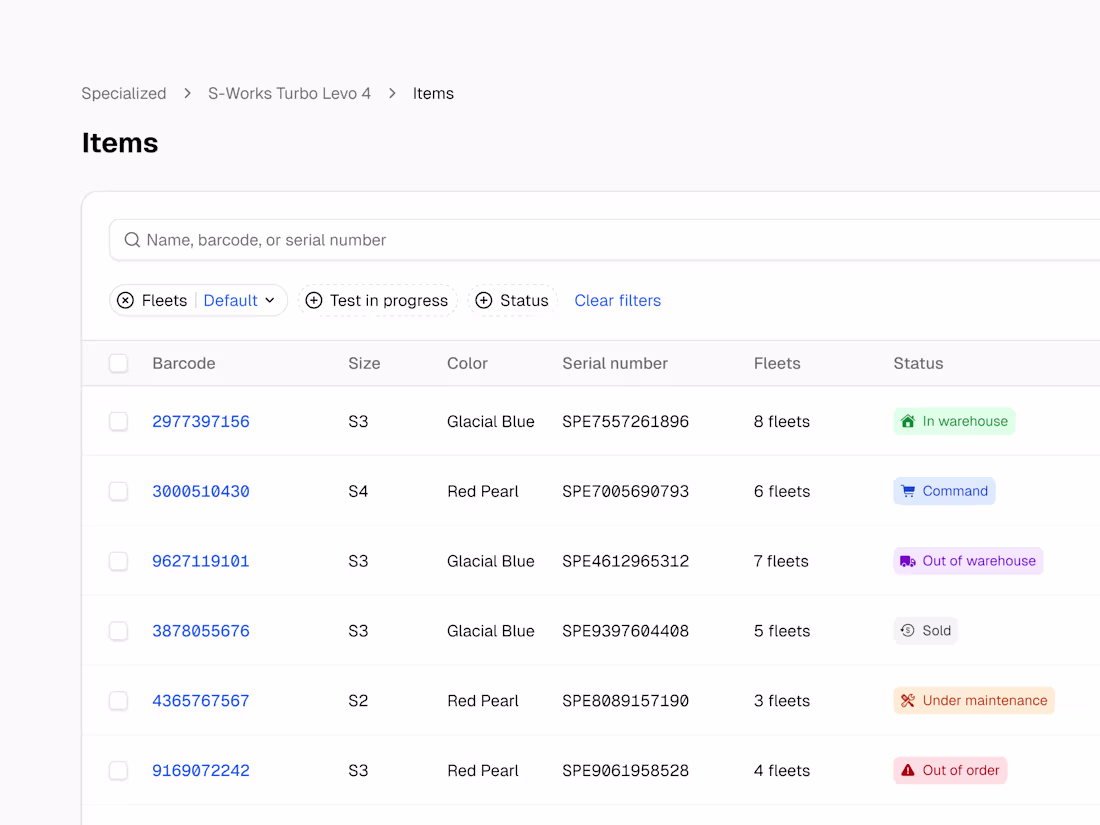Click the plus icon on the Status filter

[484, 301]
